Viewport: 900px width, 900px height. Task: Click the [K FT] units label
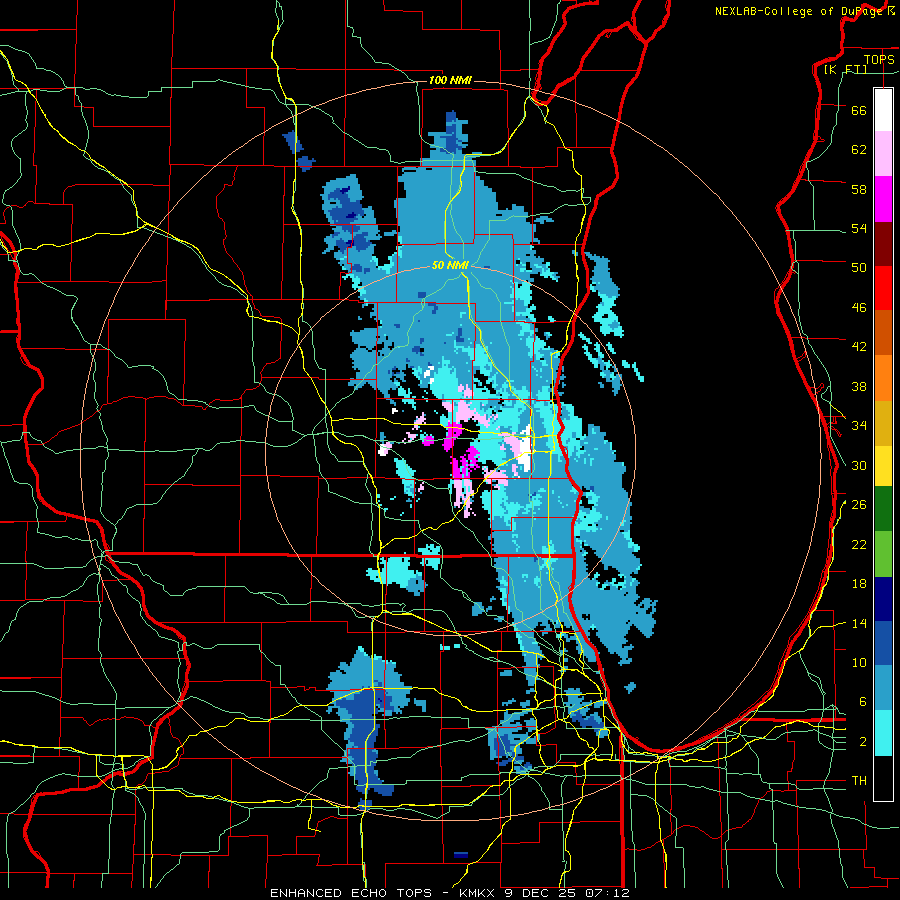pyautogui.click(x=845, y=69)
